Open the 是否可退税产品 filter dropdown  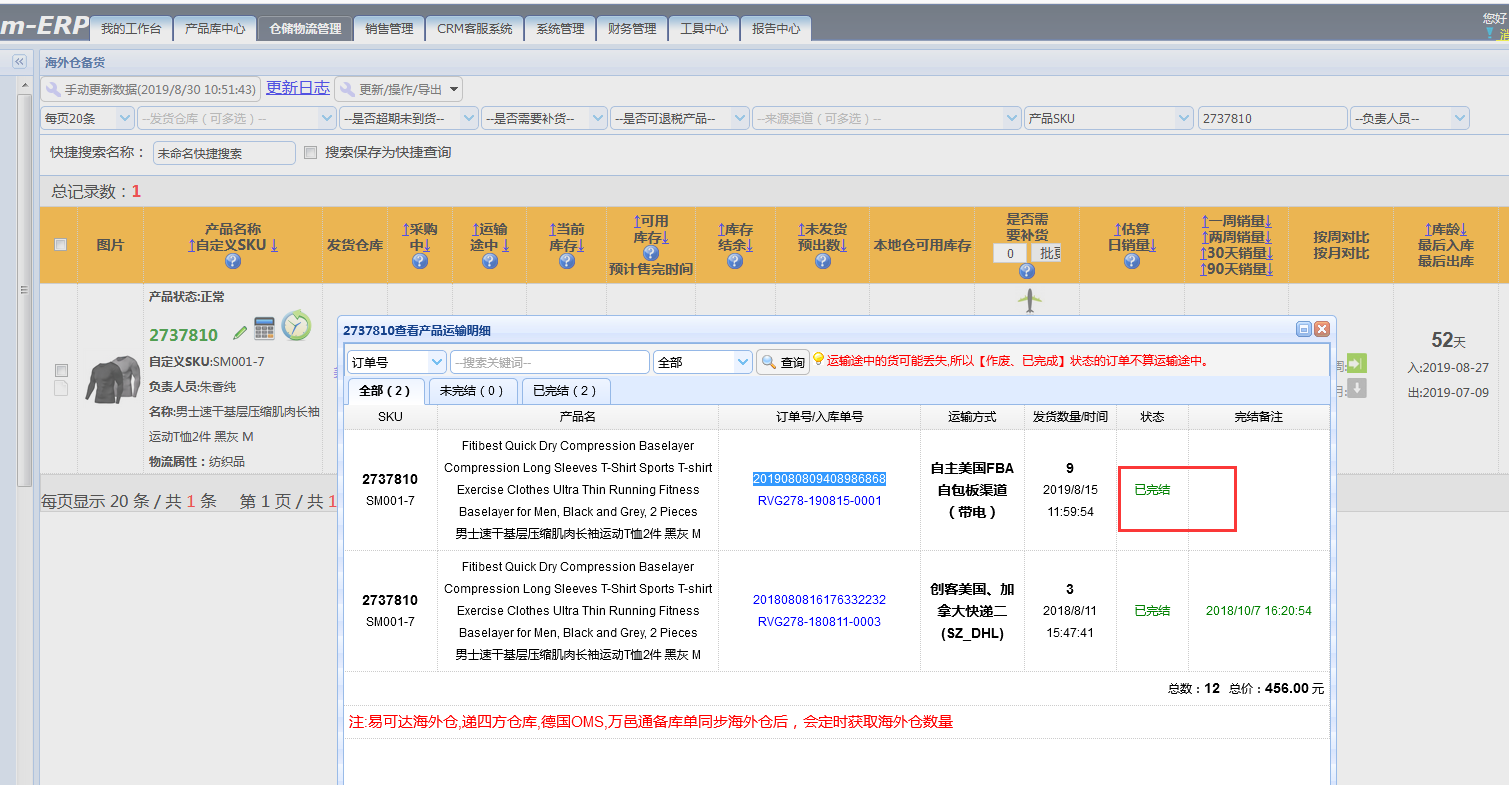pos(680,118)
